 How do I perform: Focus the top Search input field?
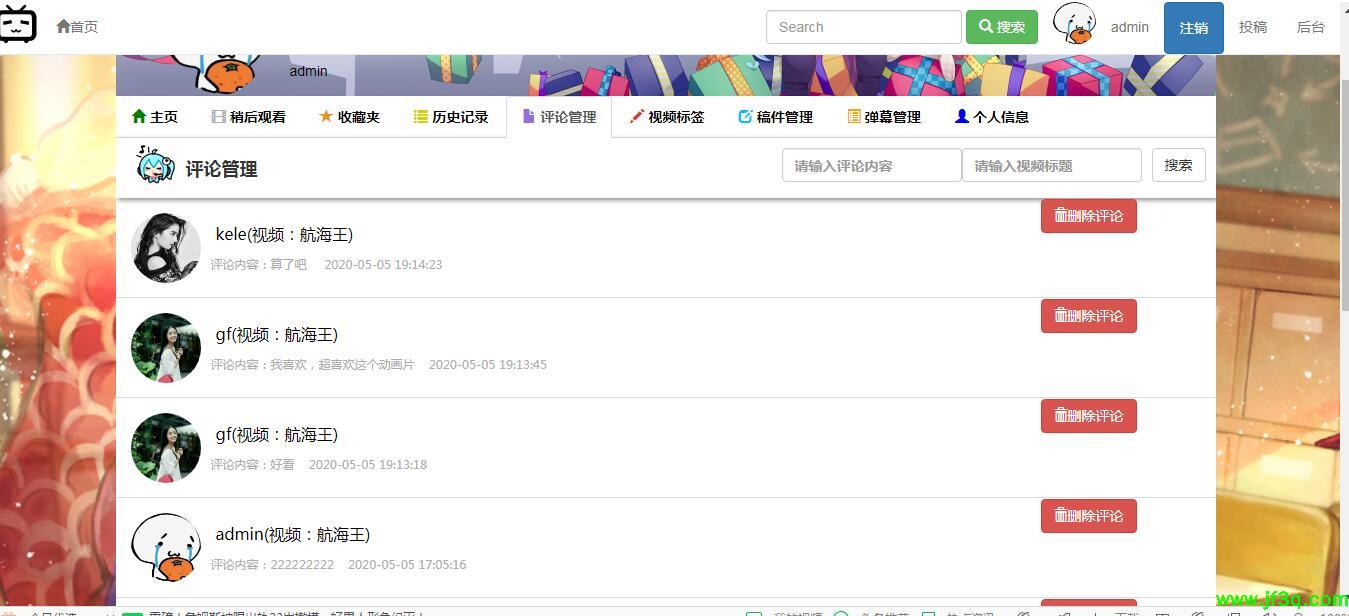click(863, 27)
